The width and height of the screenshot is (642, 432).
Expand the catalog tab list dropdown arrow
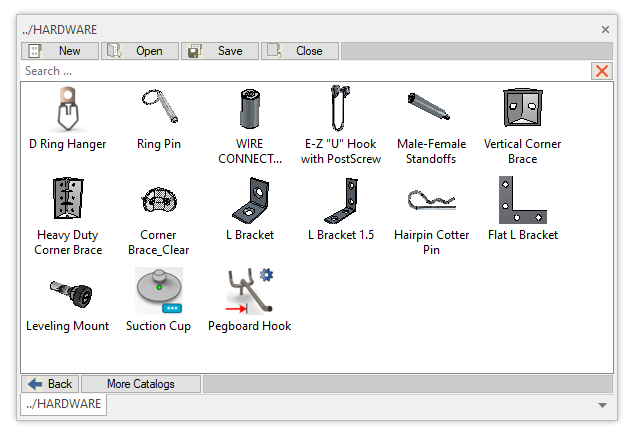(x=602, y=405)
